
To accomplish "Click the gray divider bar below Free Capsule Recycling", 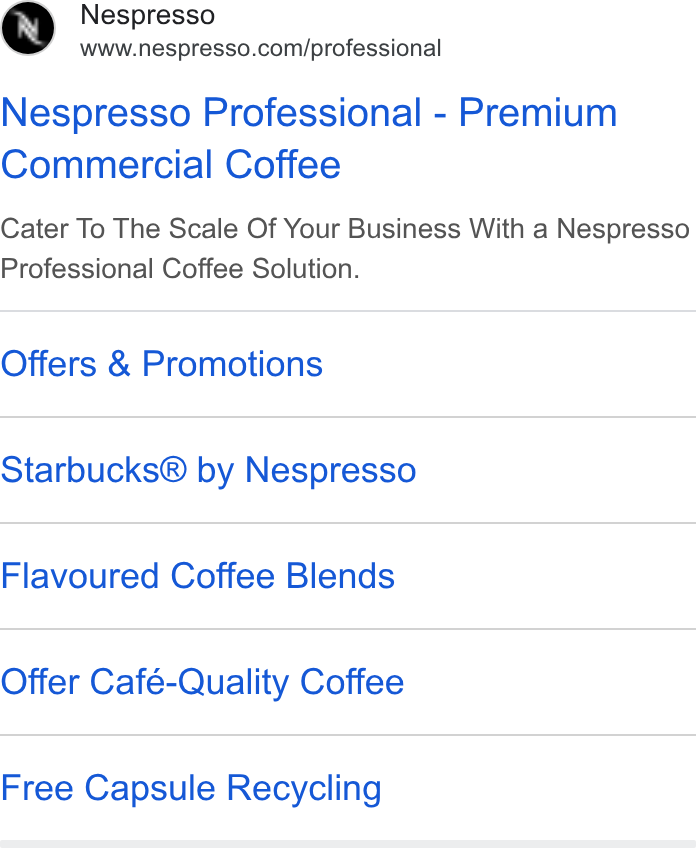I will tap(348, 844).
